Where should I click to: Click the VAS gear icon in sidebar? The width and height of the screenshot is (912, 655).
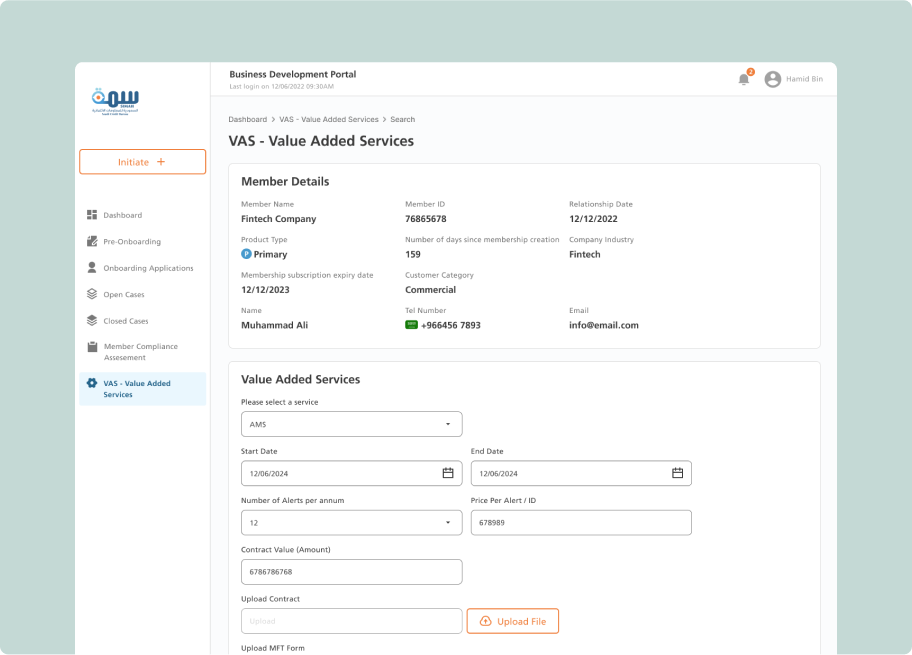coord(92,383)
